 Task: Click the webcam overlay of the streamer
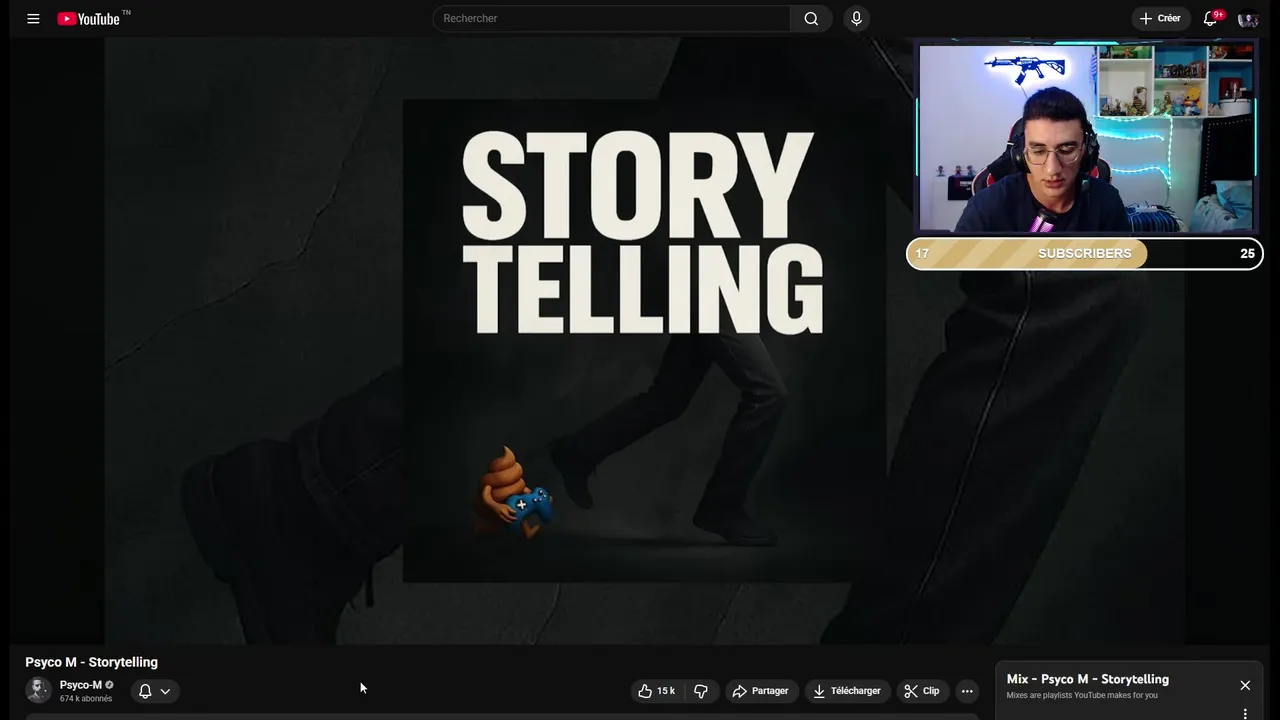[1086, 137]
